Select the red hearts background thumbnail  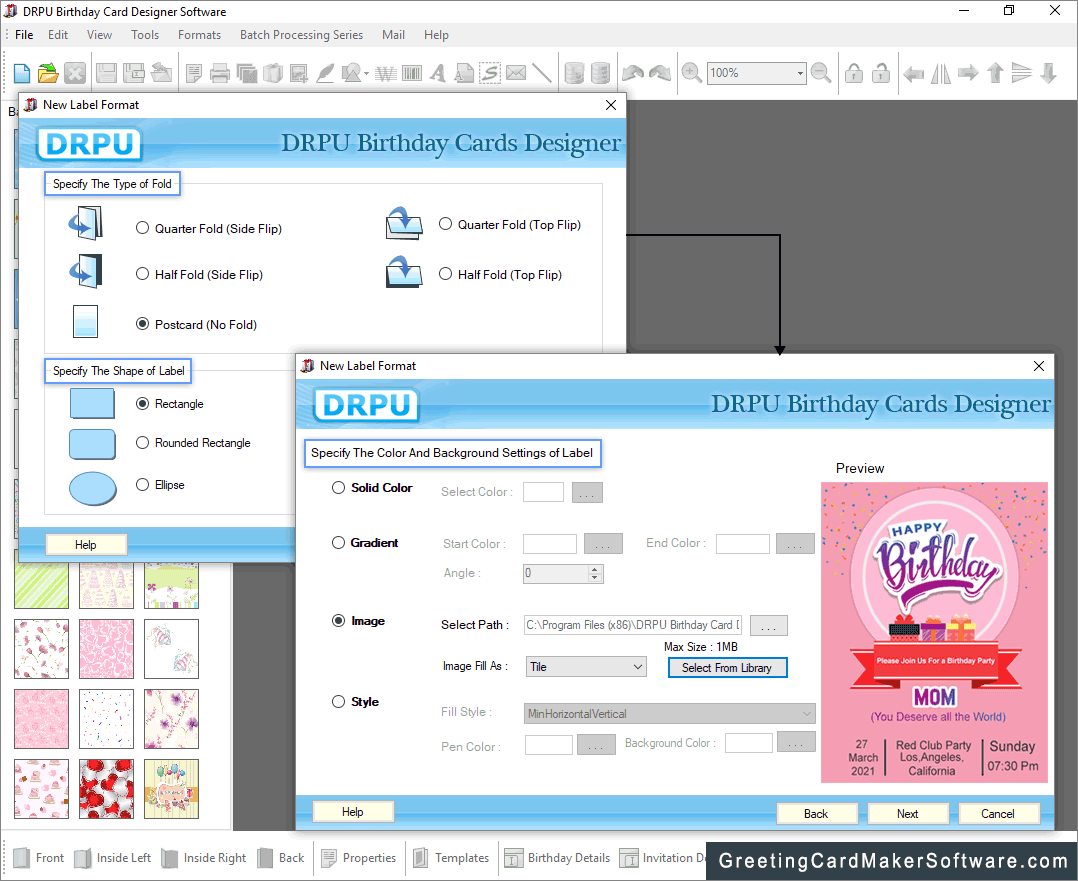(107, 789)
